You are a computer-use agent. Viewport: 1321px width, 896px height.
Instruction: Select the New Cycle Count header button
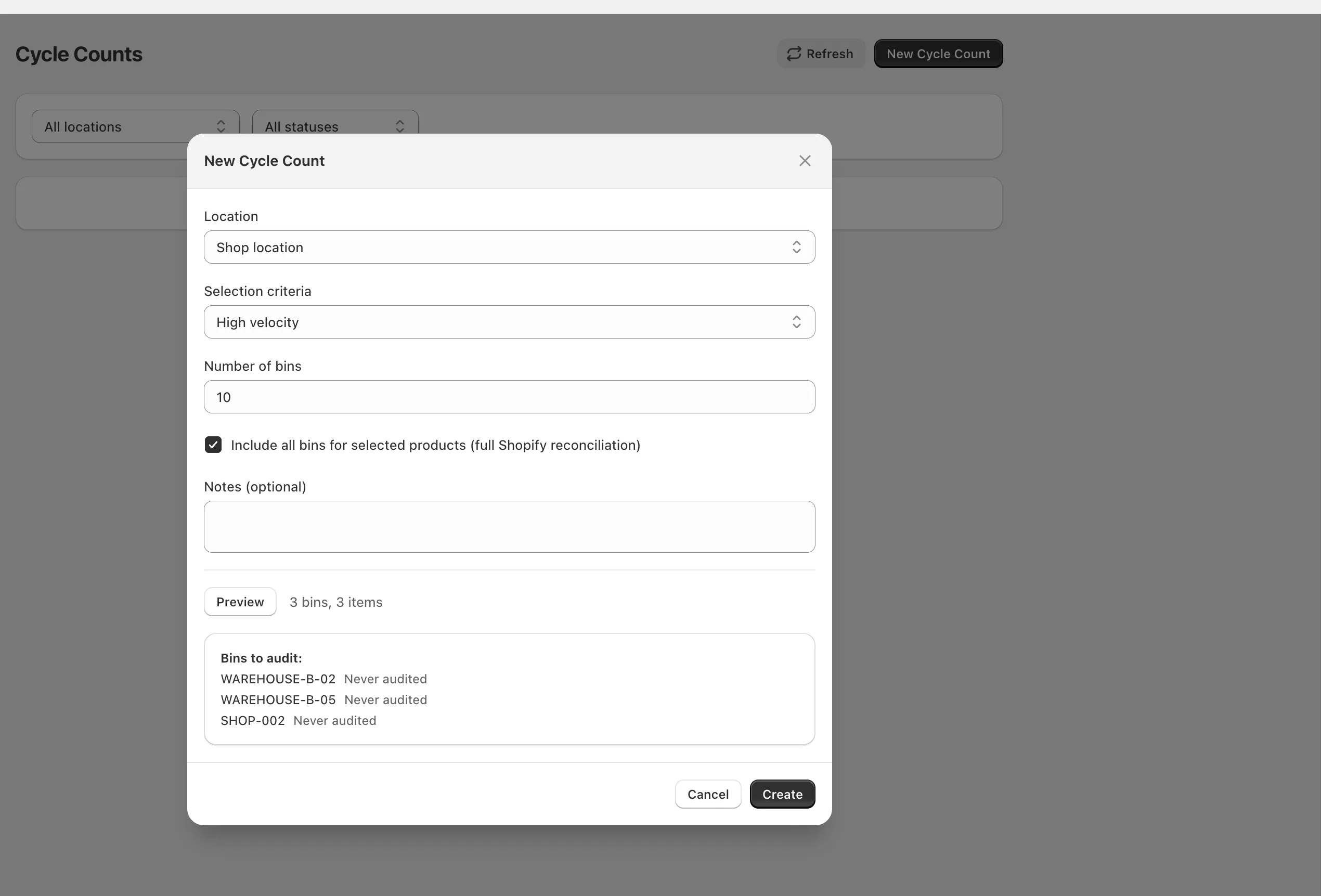coord(938,53)
